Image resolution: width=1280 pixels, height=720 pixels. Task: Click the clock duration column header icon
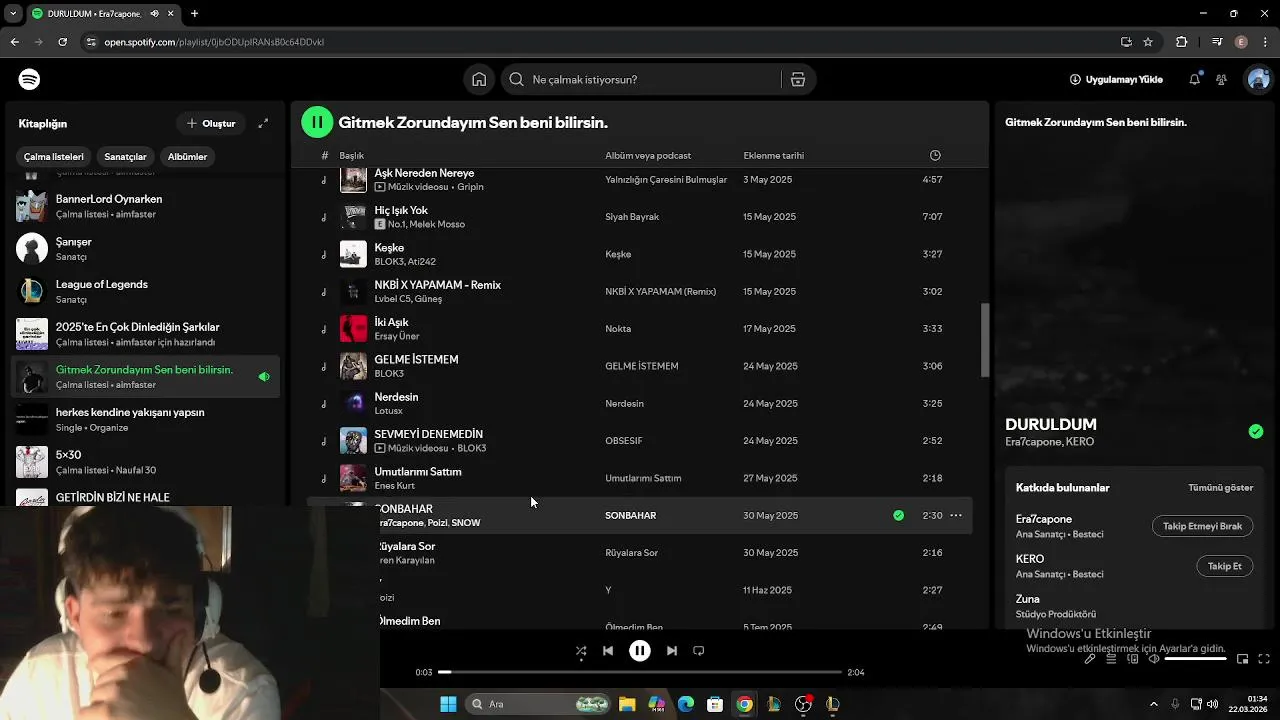pyautogui.click(x=935, y=155)
